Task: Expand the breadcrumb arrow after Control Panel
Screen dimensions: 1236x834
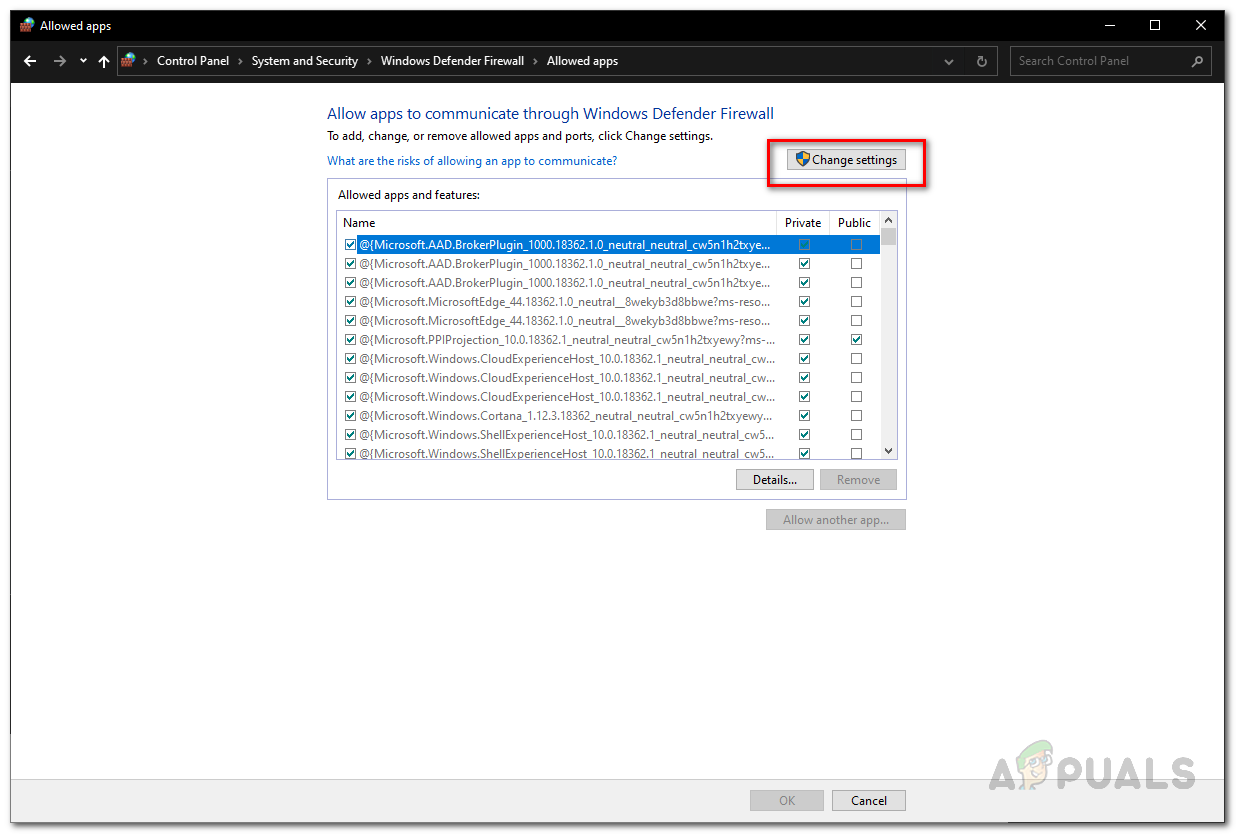Action: pyautogui.click(x=240, y=61)
